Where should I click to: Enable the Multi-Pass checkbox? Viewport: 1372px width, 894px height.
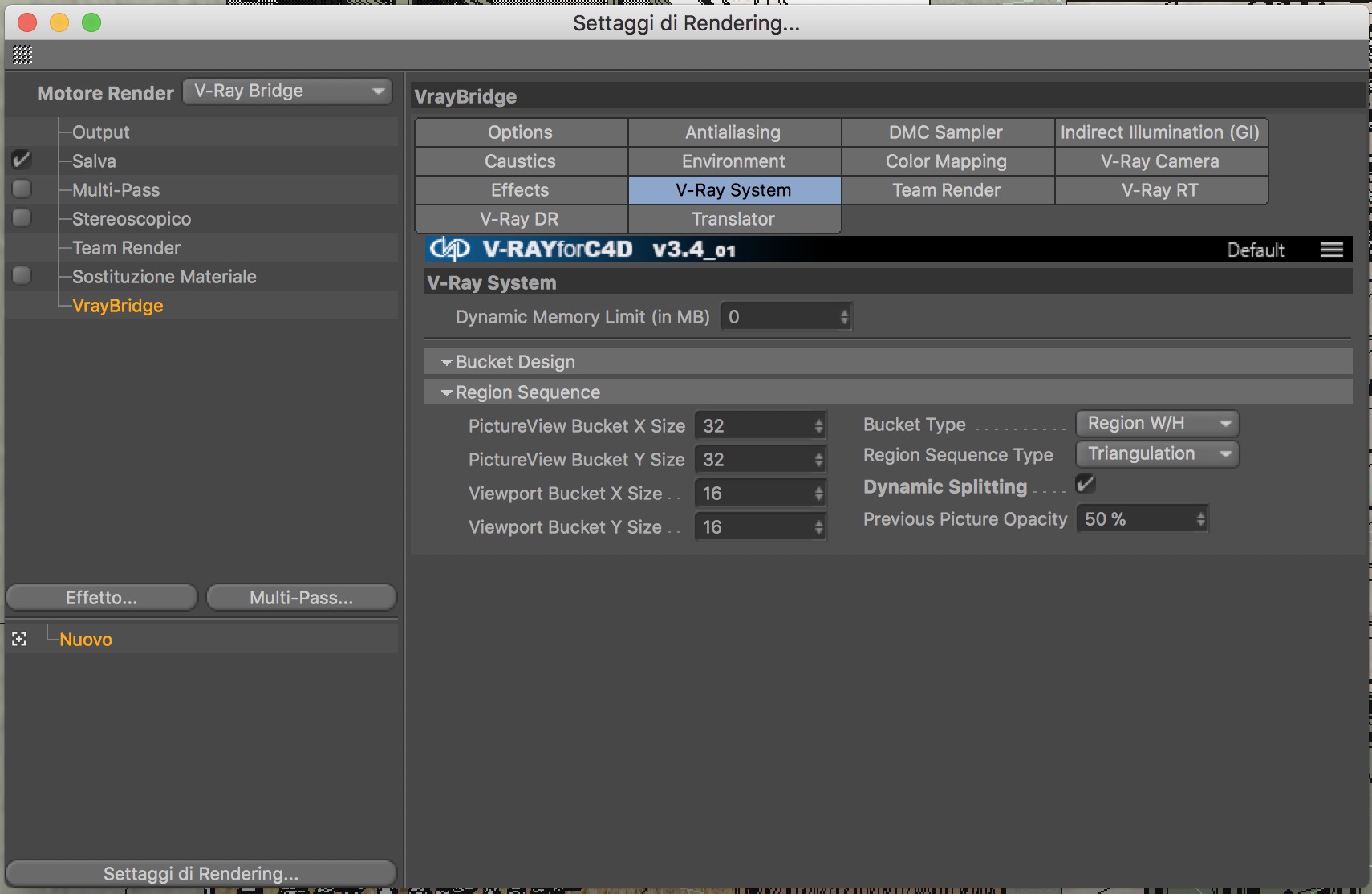coord(22,189)
